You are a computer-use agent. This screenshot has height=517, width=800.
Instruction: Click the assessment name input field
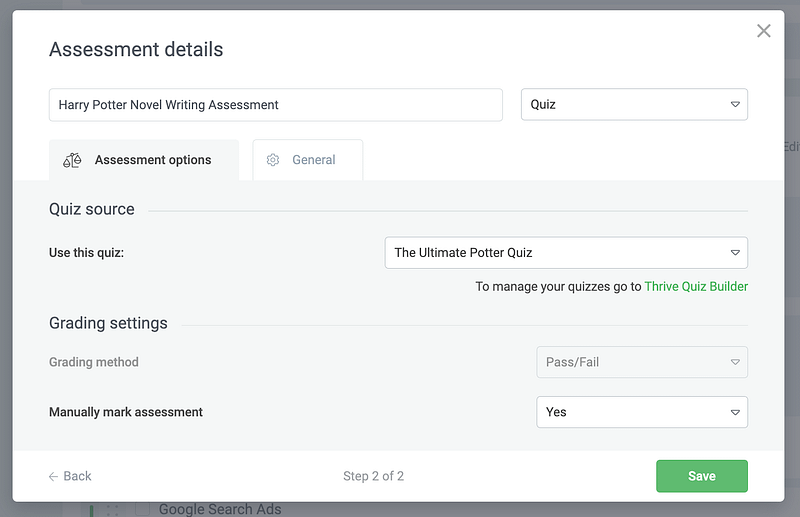(275, 105)
